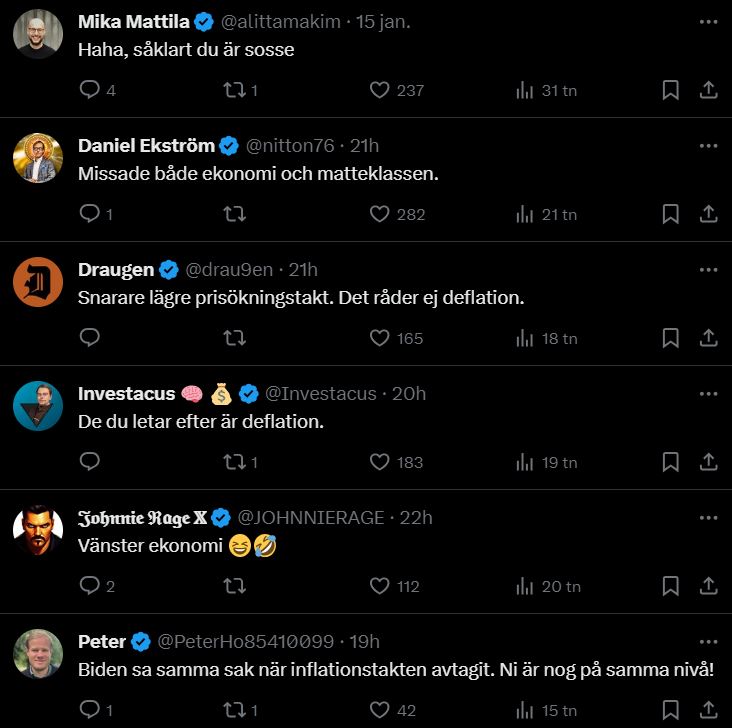
Task: Open more options for Johnnie Rage X tweet
Action: point(708,517)
